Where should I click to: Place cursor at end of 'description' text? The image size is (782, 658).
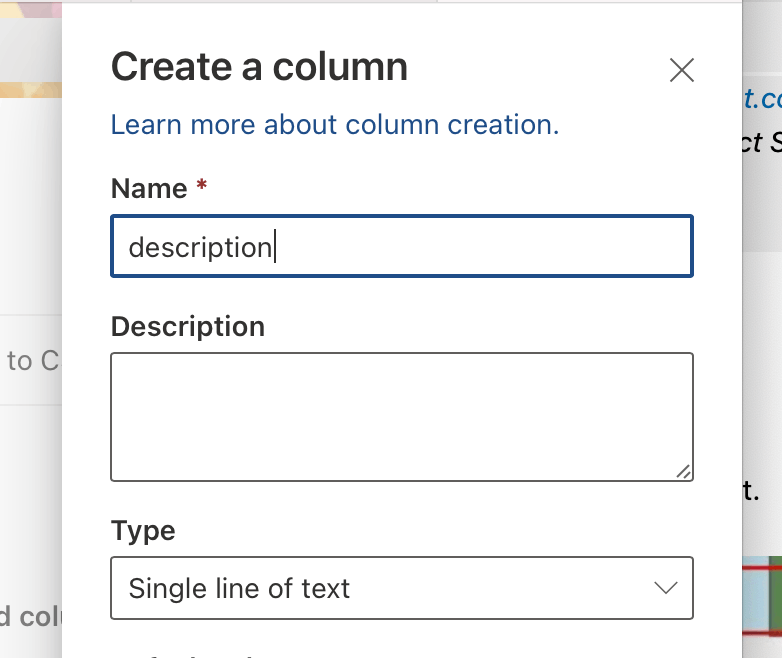[274, 247]
